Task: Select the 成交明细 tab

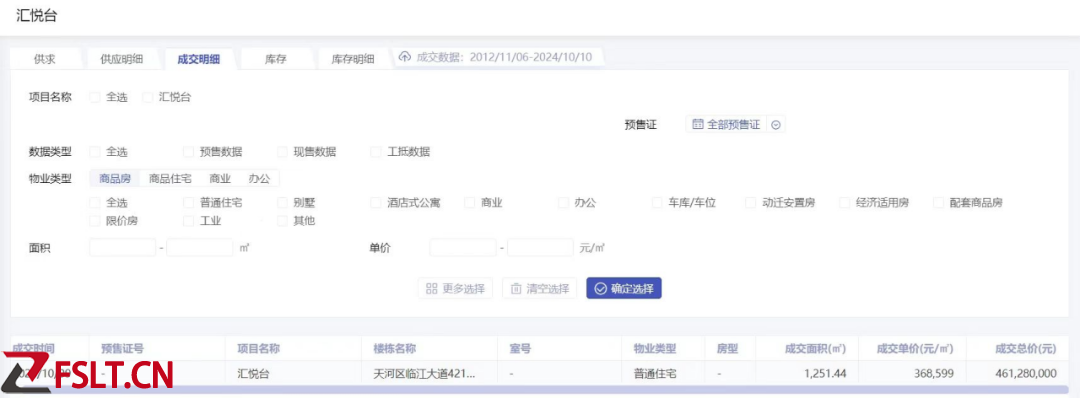Action: tap(198, 59)
